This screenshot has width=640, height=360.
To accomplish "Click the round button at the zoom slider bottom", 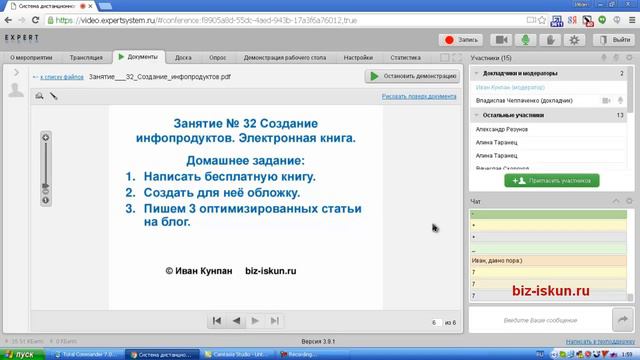I will point(46,200).
